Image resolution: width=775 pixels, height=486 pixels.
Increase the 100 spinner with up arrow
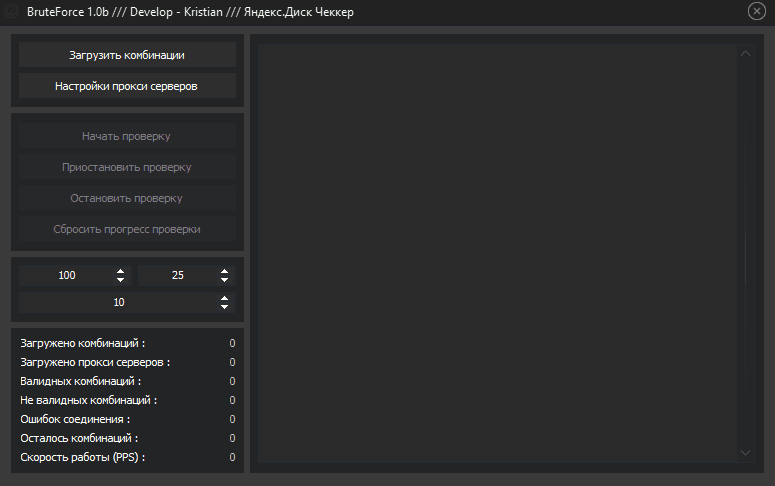pyautogui.click(x=121, y=271)
